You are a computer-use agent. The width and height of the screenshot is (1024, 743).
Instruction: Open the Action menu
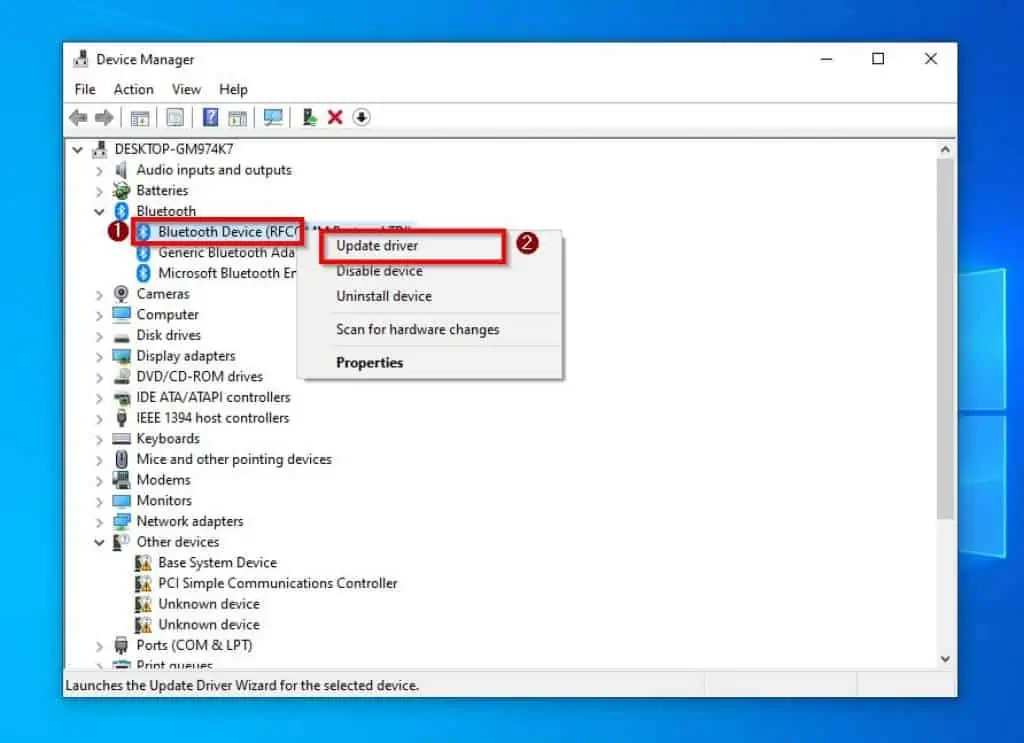(133, 89)
